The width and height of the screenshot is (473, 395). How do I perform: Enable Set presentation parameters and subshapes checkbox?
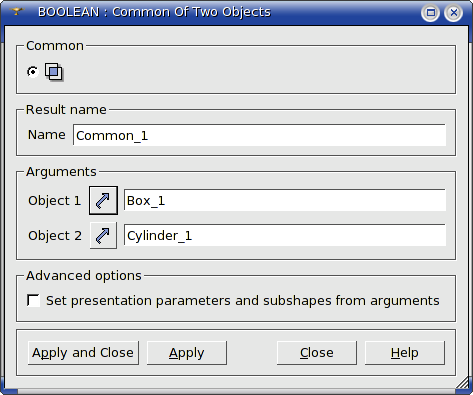pos(33,300)
